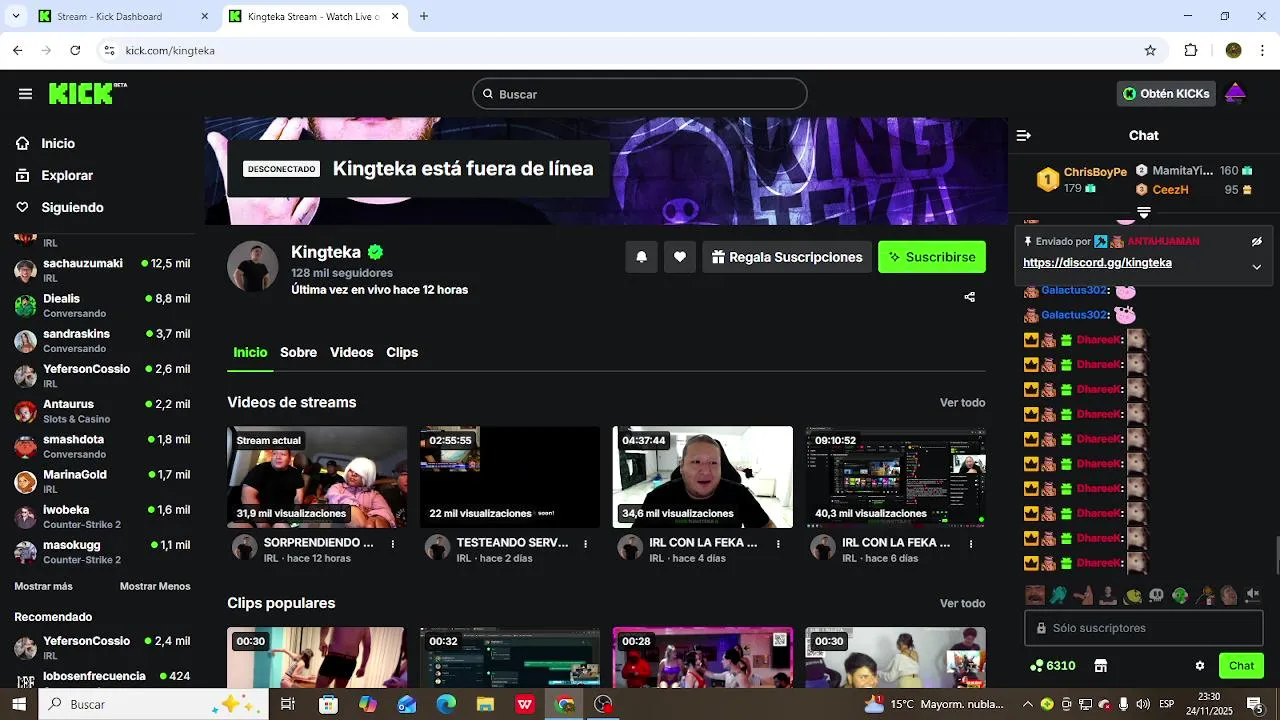Collapse the gift leaderboard handle
Screen dimensions: 1280x720
tap(1144, 212)
